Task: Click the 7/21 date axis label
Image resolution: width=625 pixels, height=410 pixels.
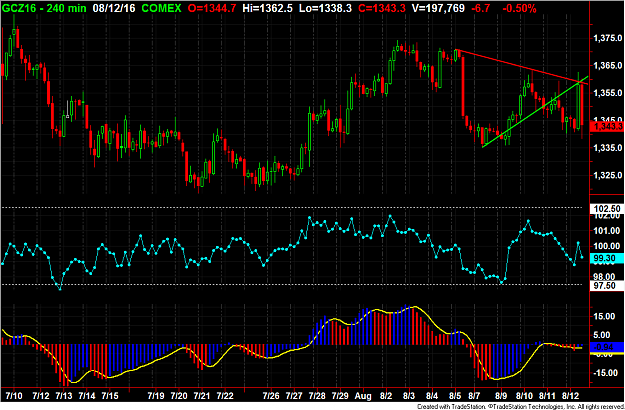Action: [201, 396]
